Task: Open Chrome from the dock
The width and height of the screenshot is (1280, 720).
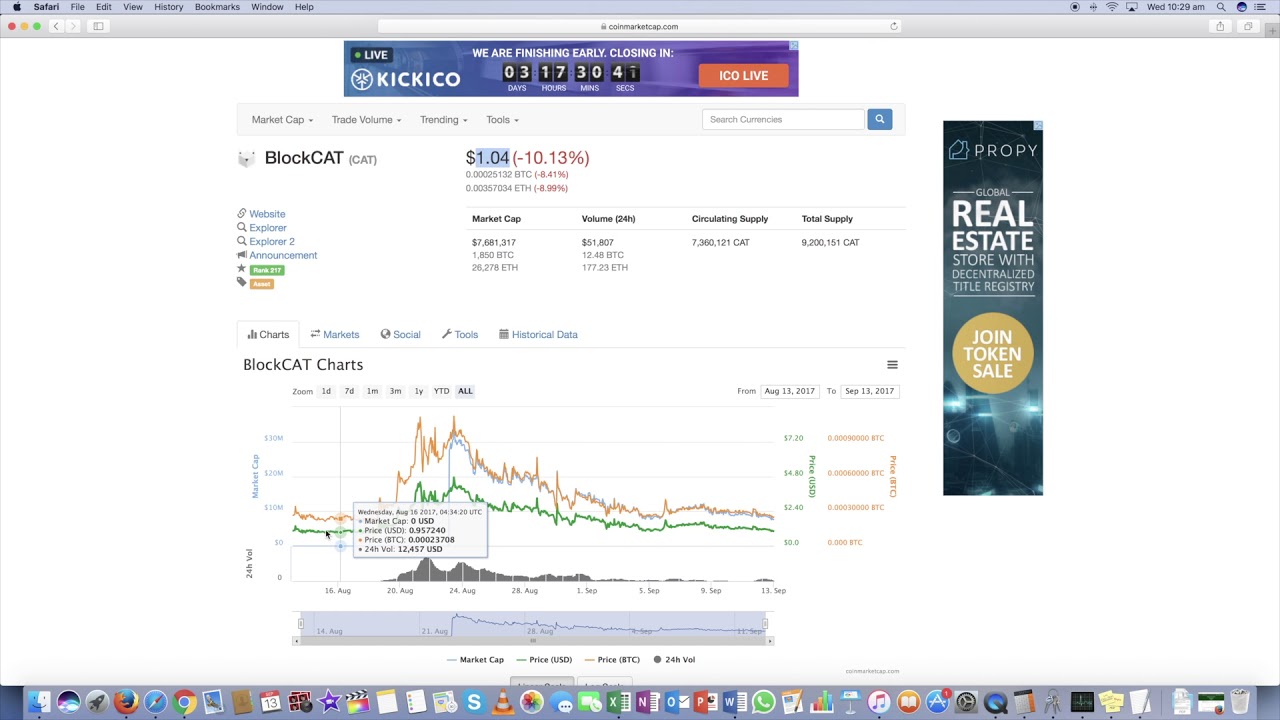Action: click(184, 702)
